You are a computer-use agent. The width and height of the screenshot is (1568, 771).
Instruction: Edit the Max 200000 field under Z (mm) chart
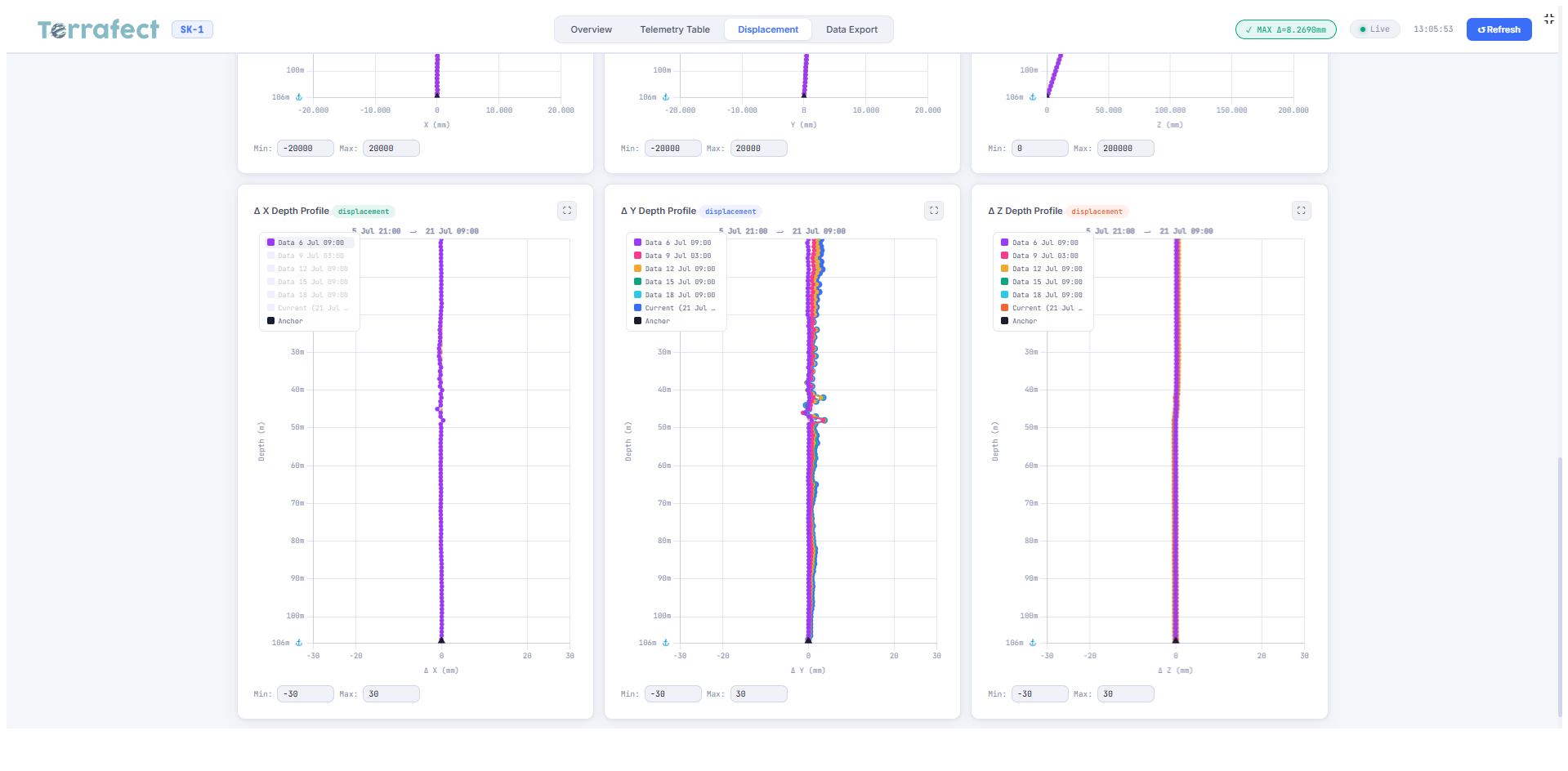coord(1126,149)
